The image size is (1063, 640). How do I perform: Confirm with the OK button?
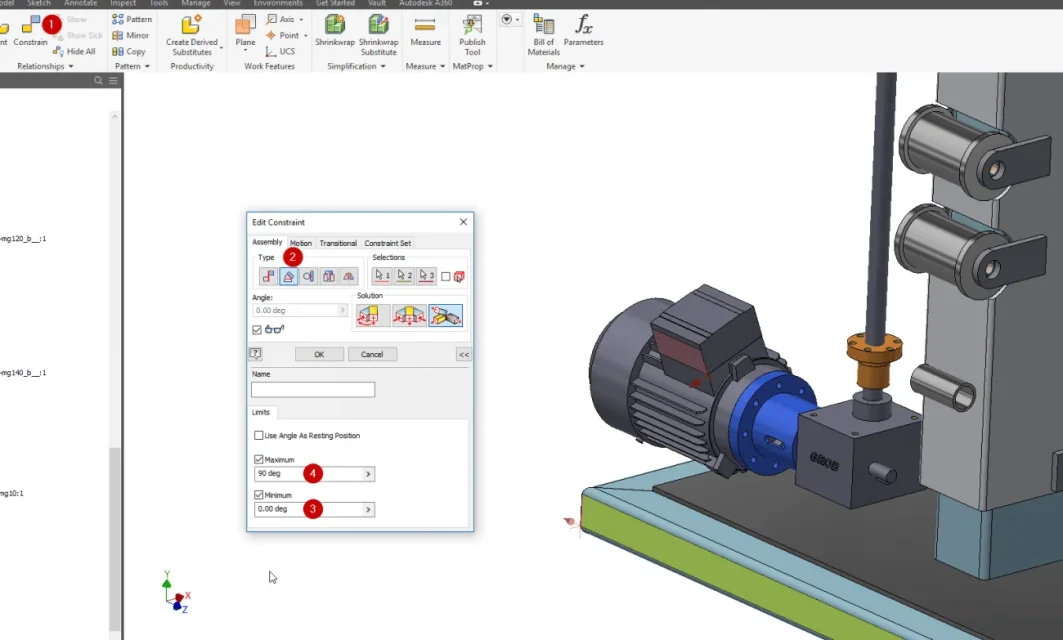[319, 354]
